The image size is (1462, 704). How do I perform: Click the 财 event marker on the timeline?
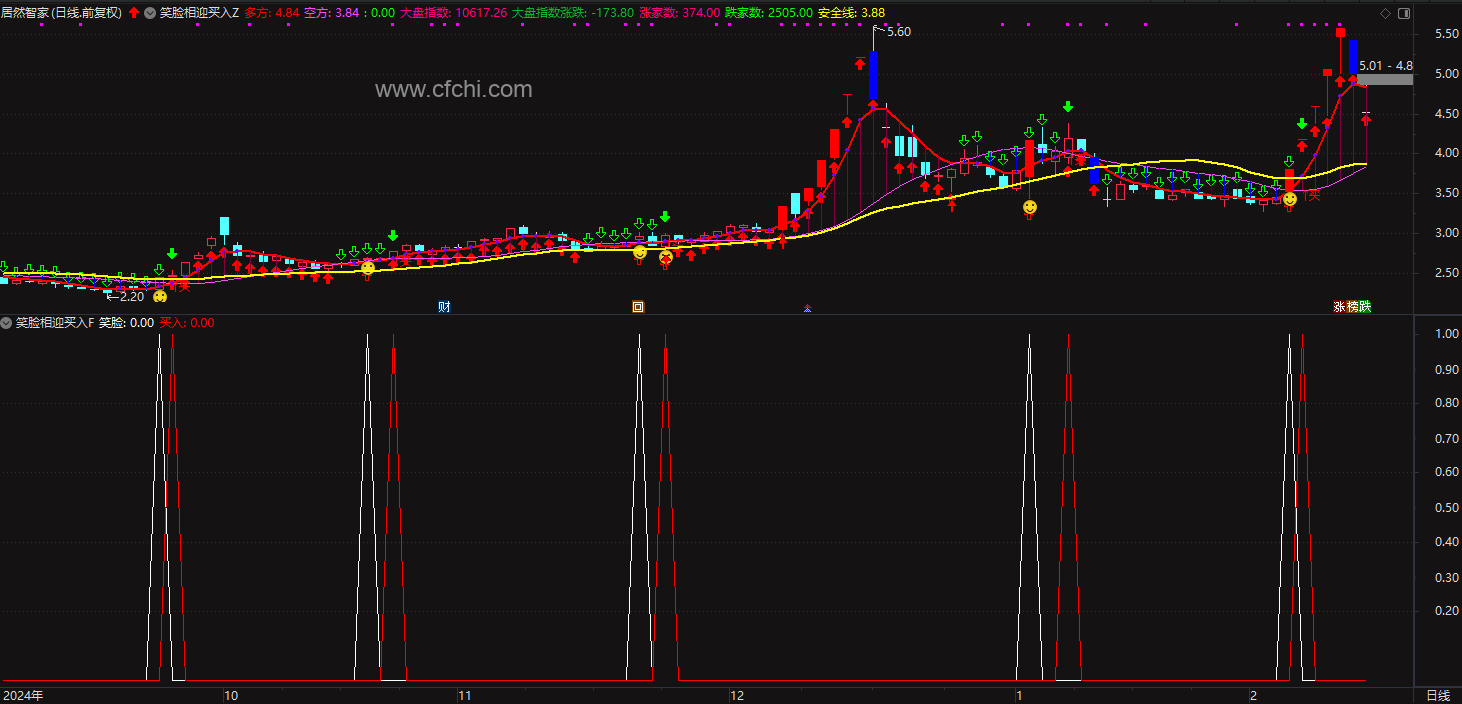point(444,307)
